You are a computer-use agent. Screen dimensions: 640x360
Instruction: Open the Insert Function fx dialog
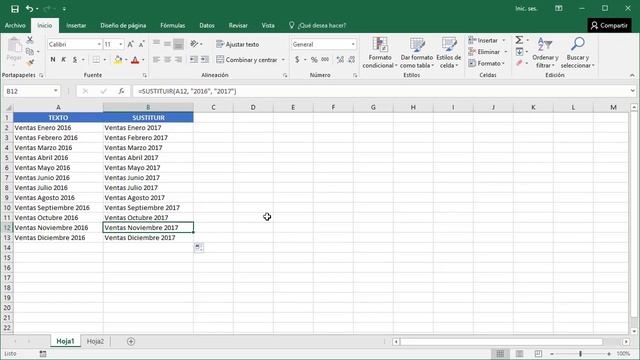tap(121, 91)
